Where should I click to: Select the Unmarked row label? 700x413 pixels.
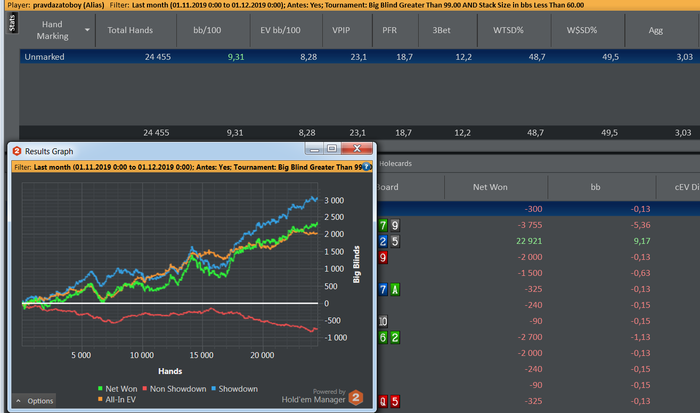tap(44, 57)
